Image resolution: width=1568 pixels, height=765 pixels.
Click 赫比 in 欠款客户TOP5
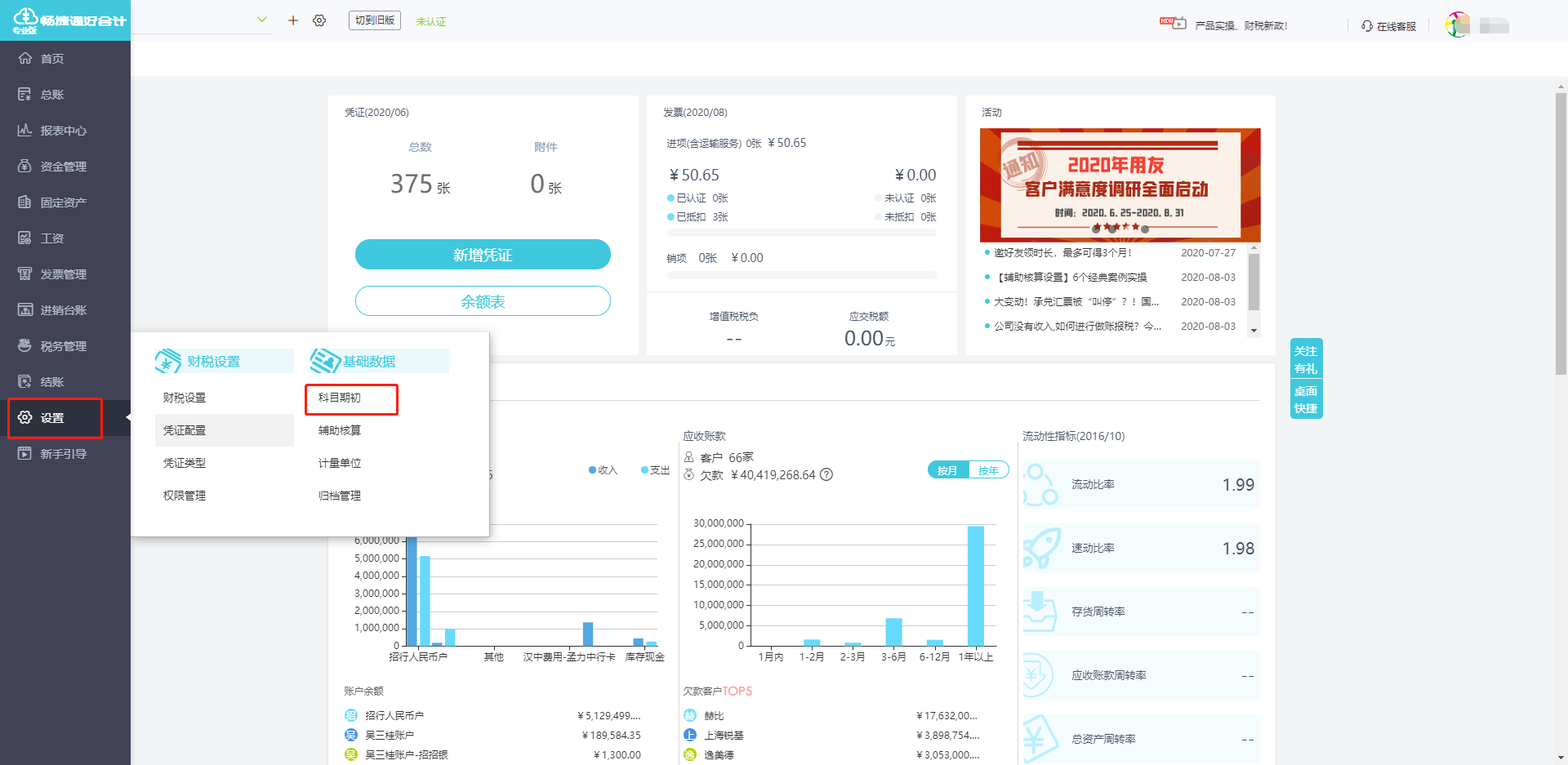714,716
